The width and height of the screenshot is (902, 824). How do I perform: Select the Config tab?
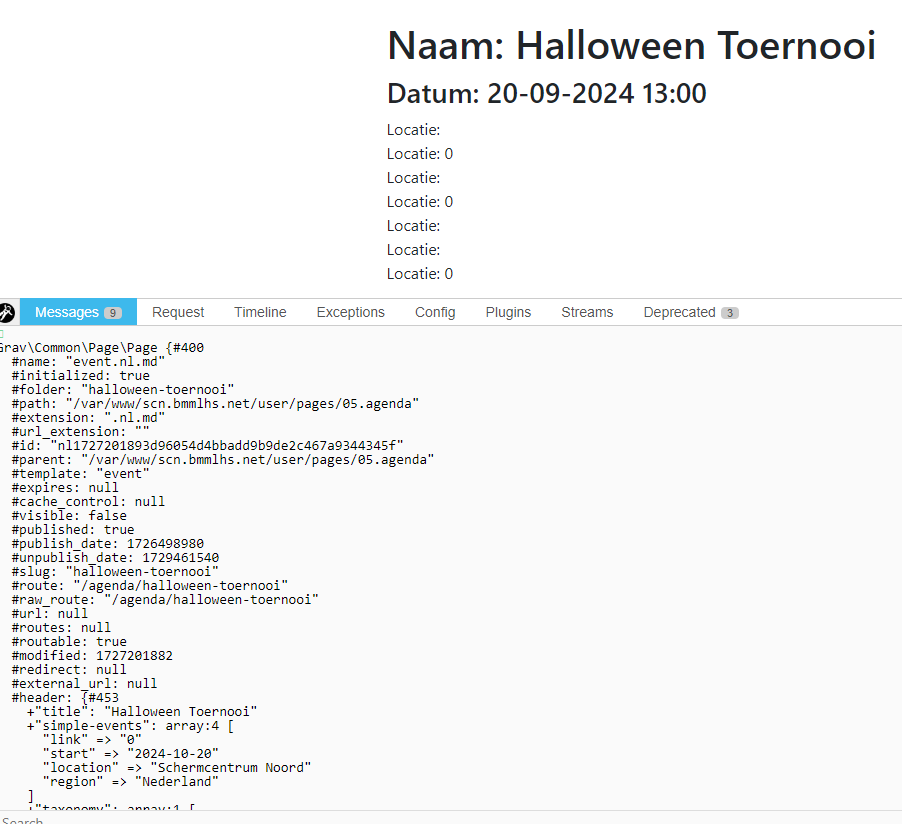pos(435,312)
